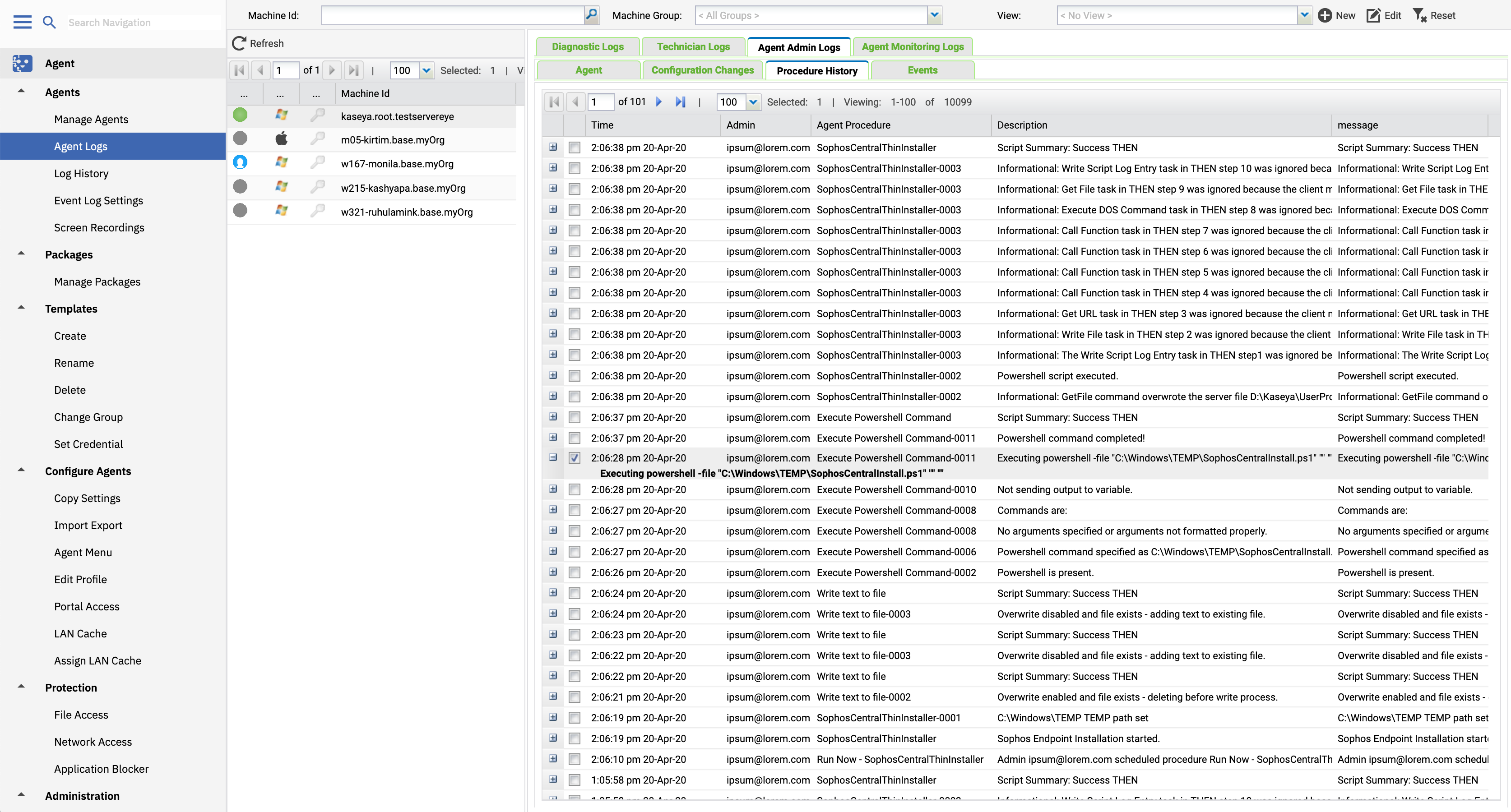Collapse the expanded Execute Powershell Command-0011 row
This screenshot has width=1511, height=812.
[x=553, y=457]
